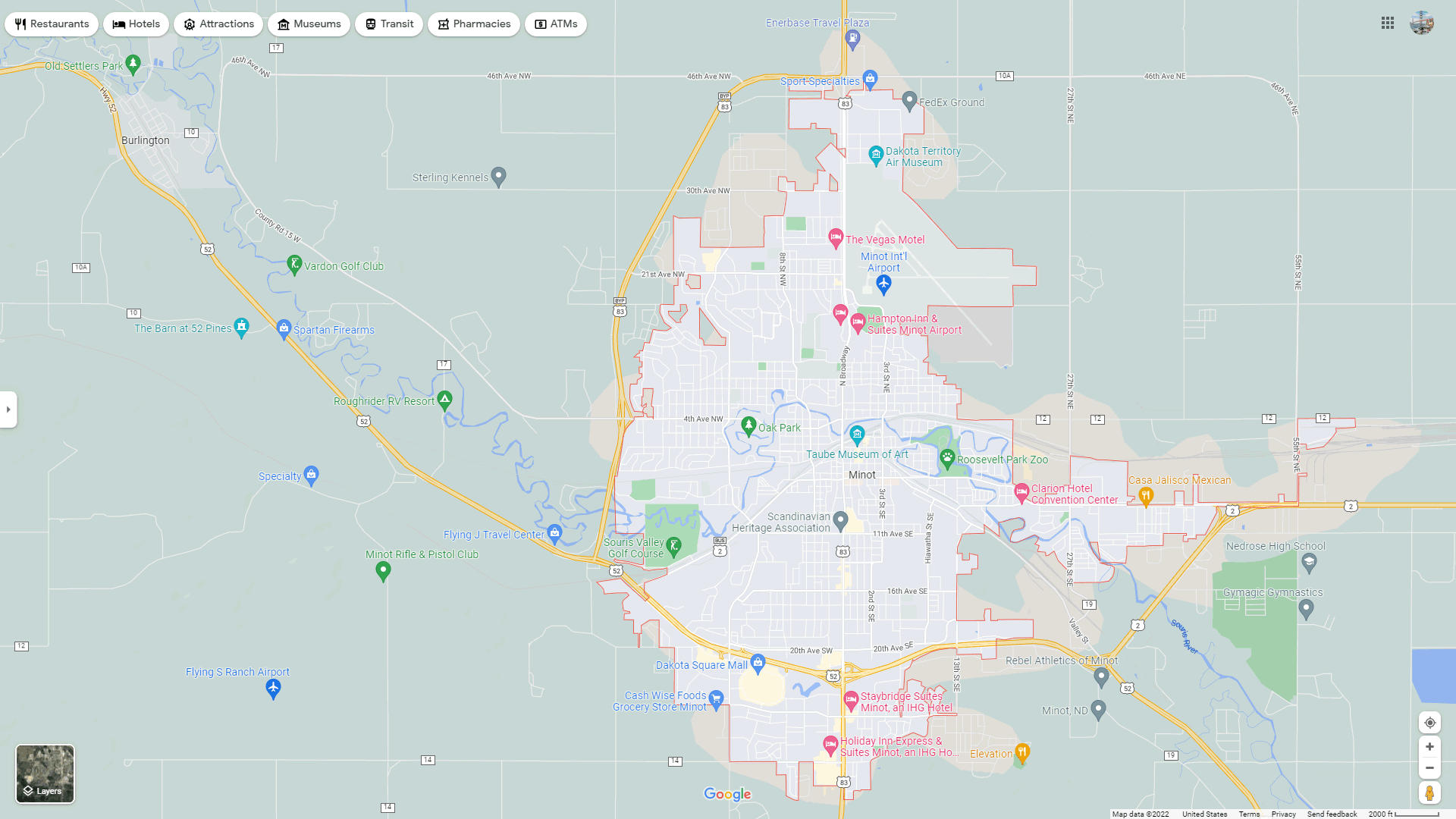1456x819 pixels.
Task: Open the Layers selector
Action: coord(45,773)
